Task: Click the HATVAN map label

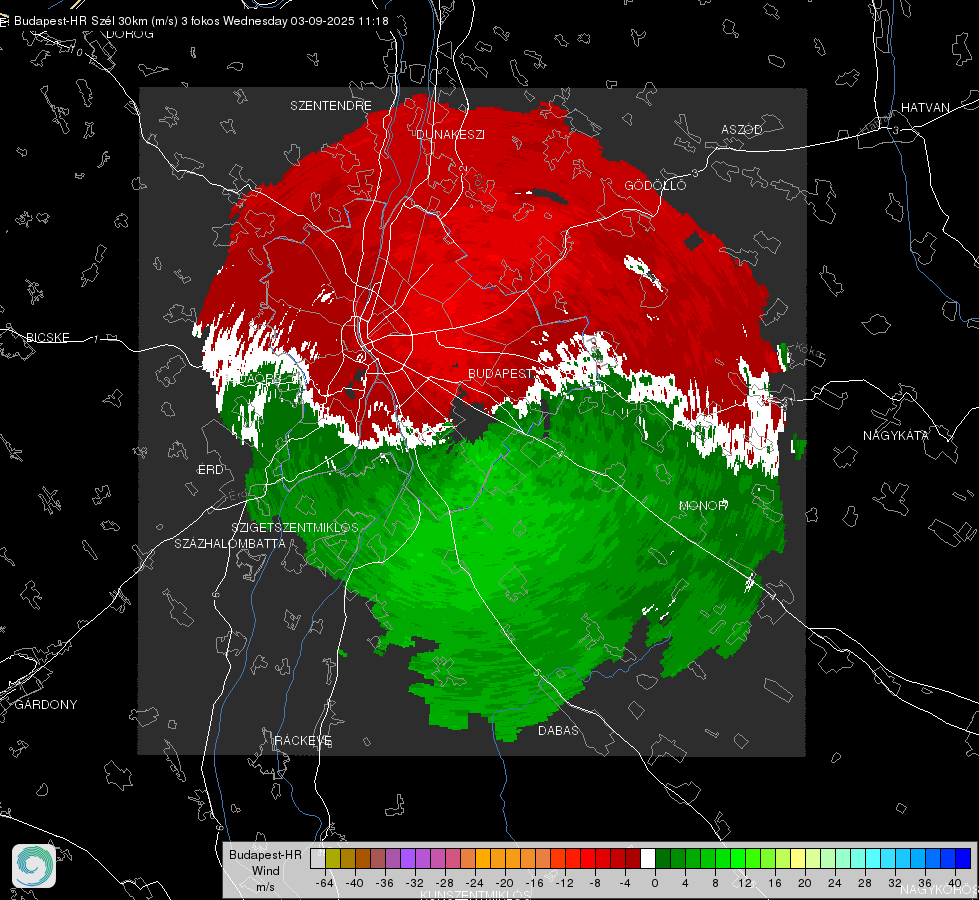Action: point(925,108)
